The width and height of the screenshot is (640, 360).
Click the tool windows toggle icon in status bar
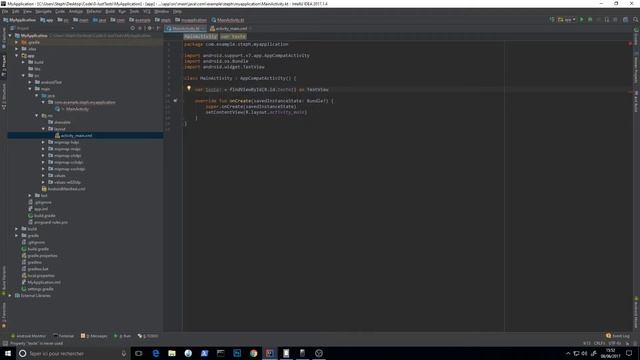[5, 343]
